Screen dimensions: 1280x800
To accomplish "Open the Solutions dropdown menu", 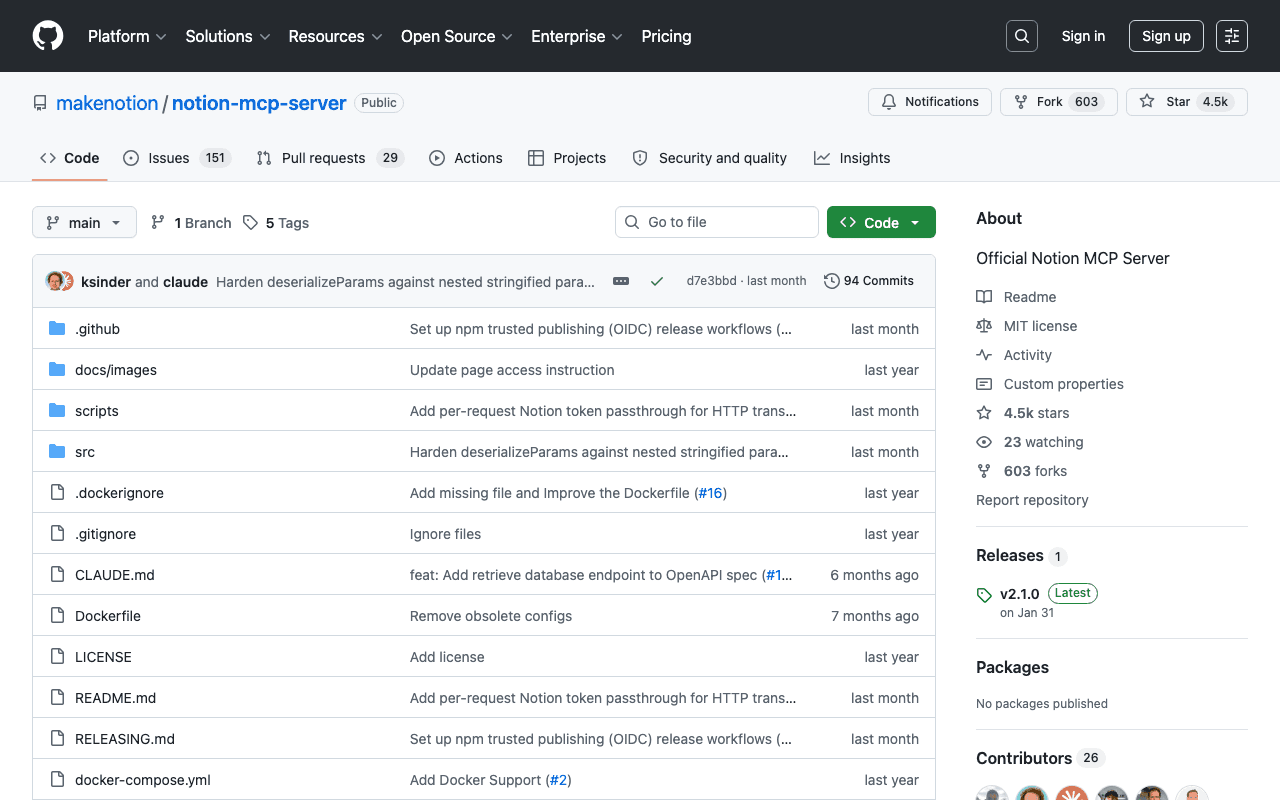I will click(x=228, y=36).
